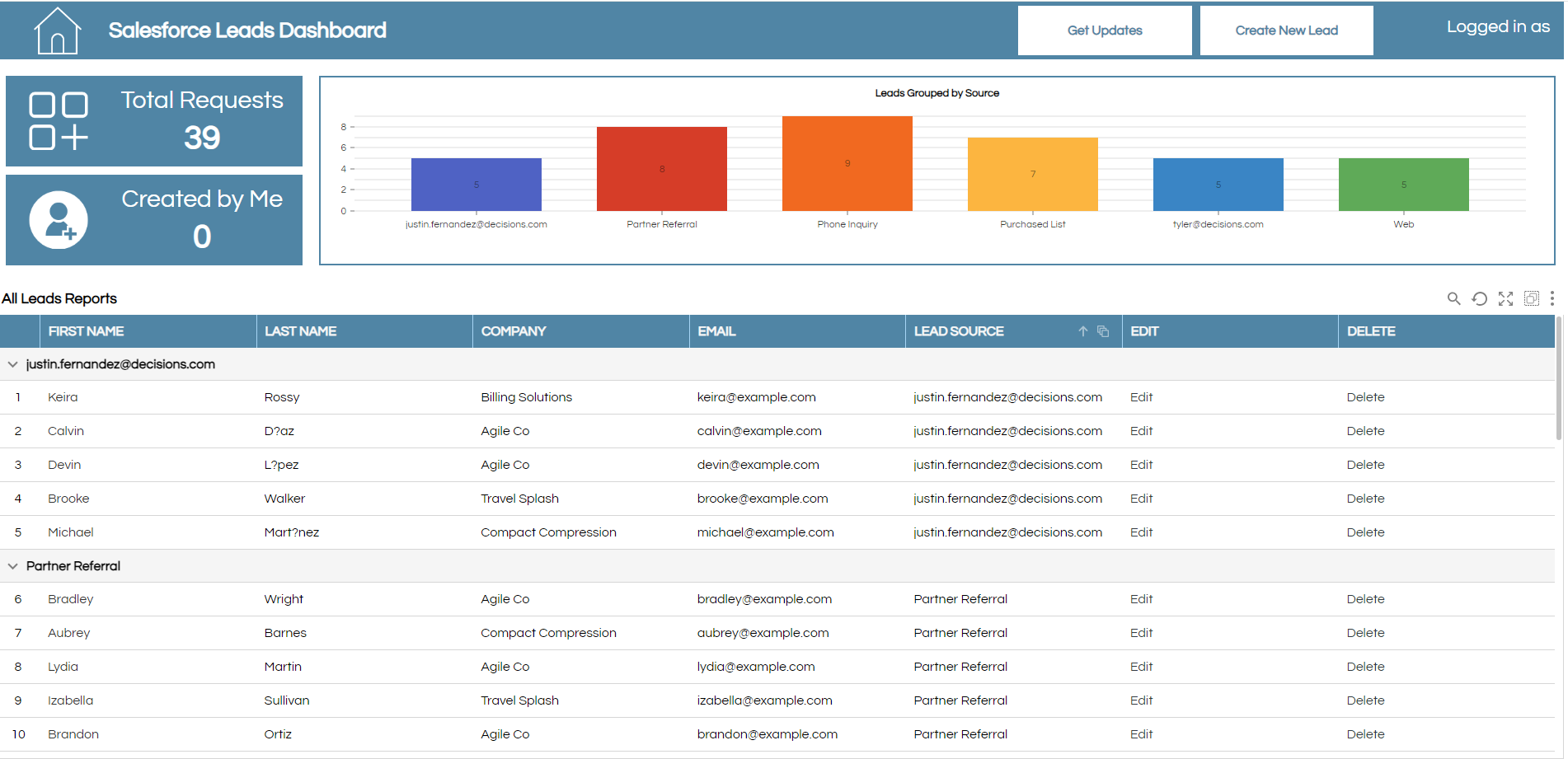Refresh the All Leads report

tap(1480, 298)
